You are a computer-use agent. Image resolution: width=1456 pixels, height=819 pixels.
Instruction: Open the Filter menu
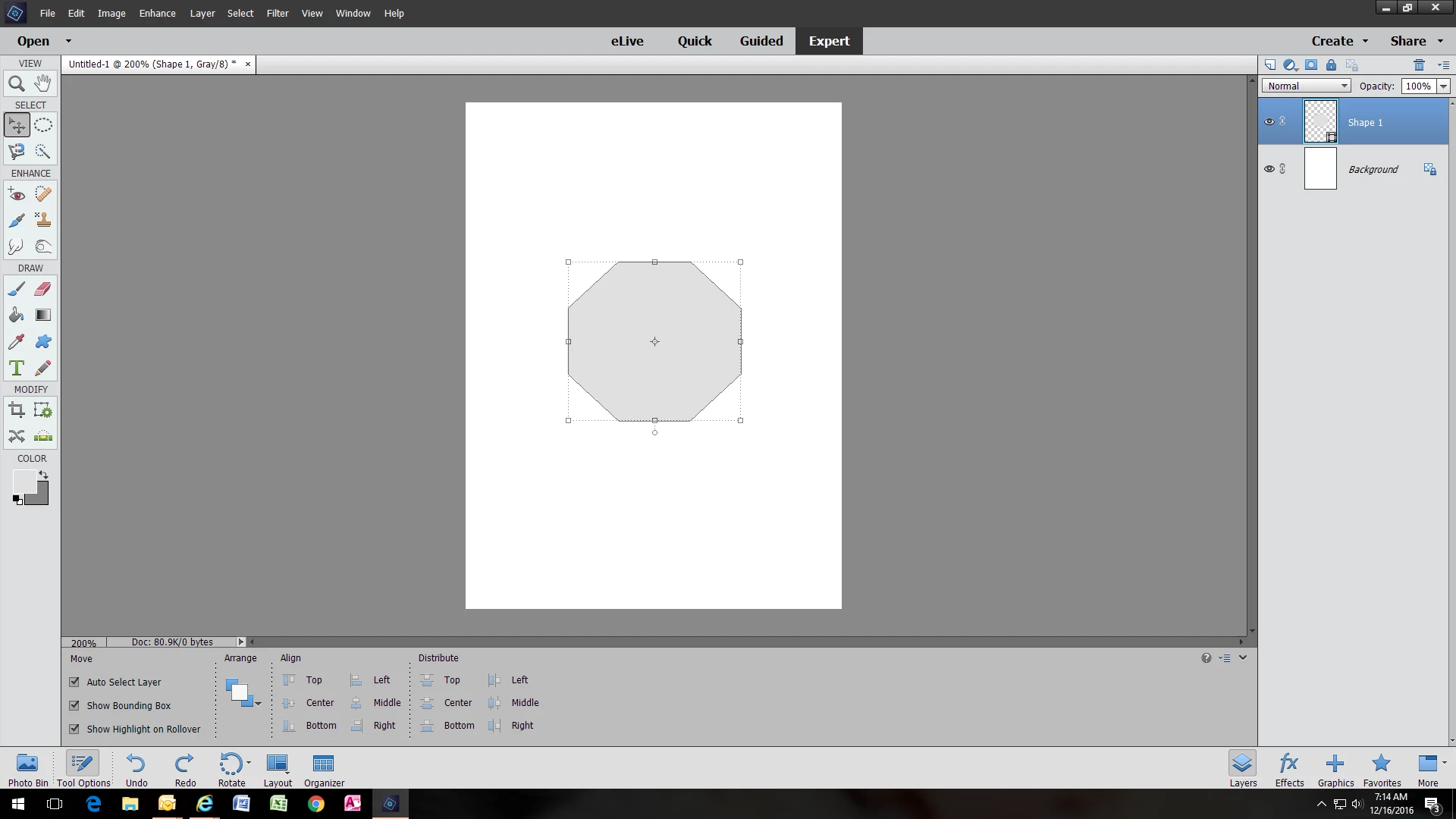tap(277, 13)
